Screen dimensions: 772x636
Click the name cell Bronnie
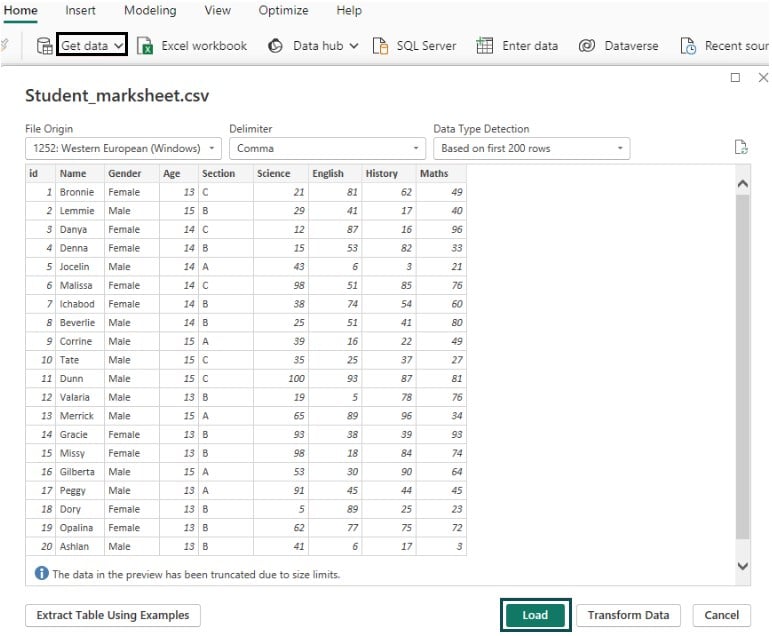click(x=80, y=192)
